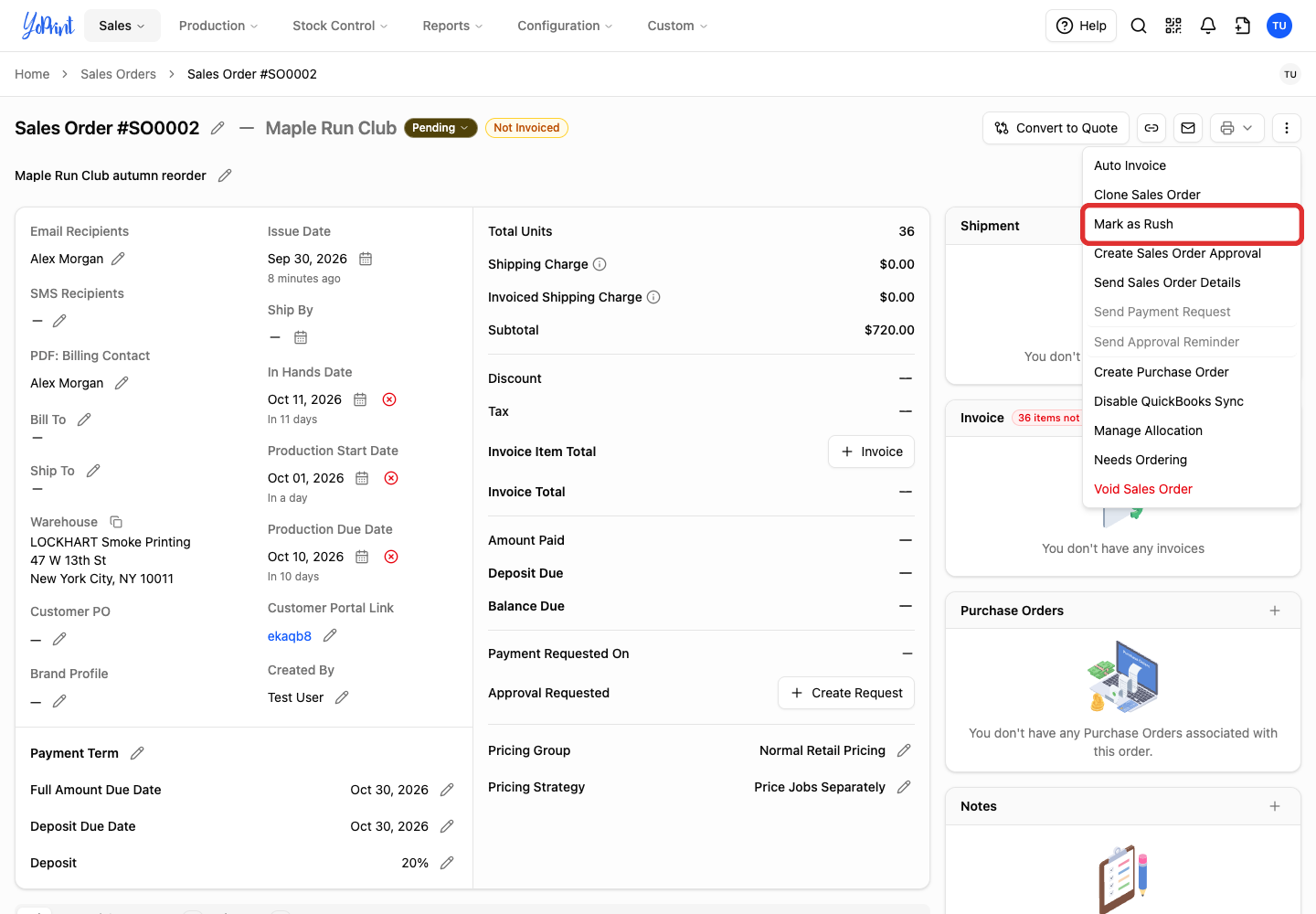Copy the Warehouse address icon
The height and width of the screenshot is (914, 1316).
[x=116, y=522]
